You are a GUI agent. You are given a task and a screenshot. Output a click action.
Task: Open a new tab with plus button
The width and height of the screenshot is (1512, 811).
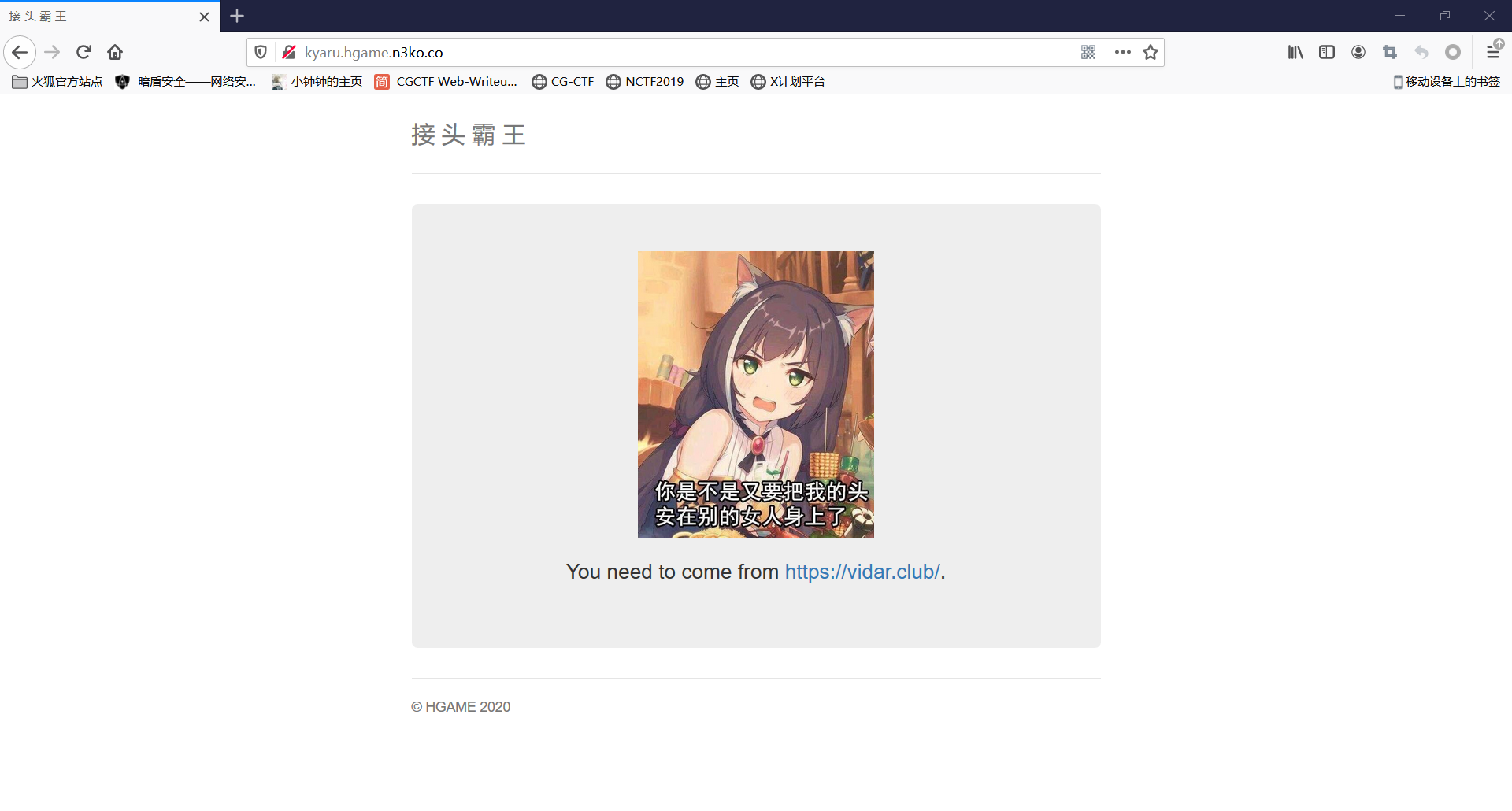click(x=237, y=16)
